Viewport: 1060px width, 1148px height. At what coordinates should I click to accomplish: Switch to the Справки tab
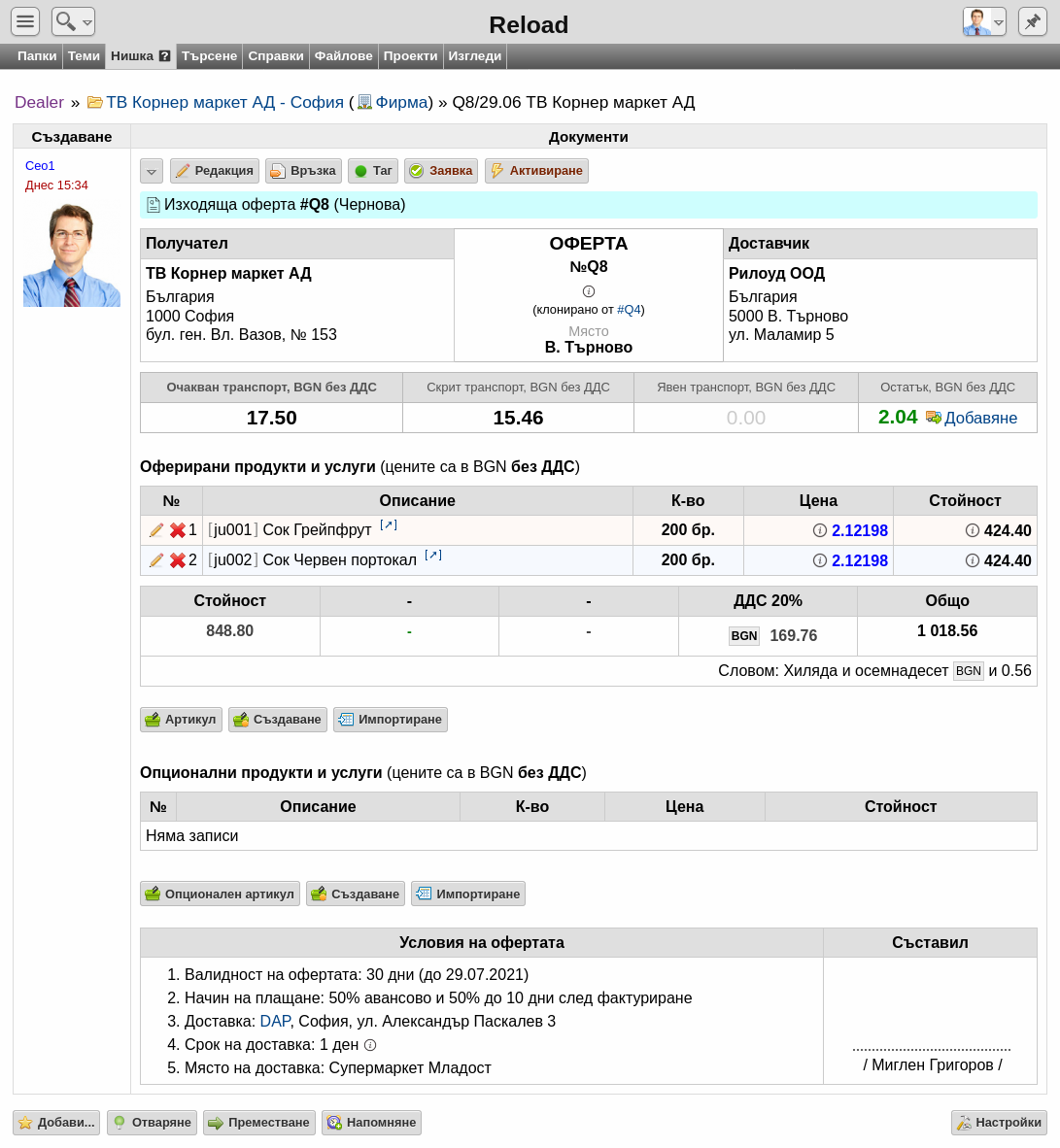[275, 55]
